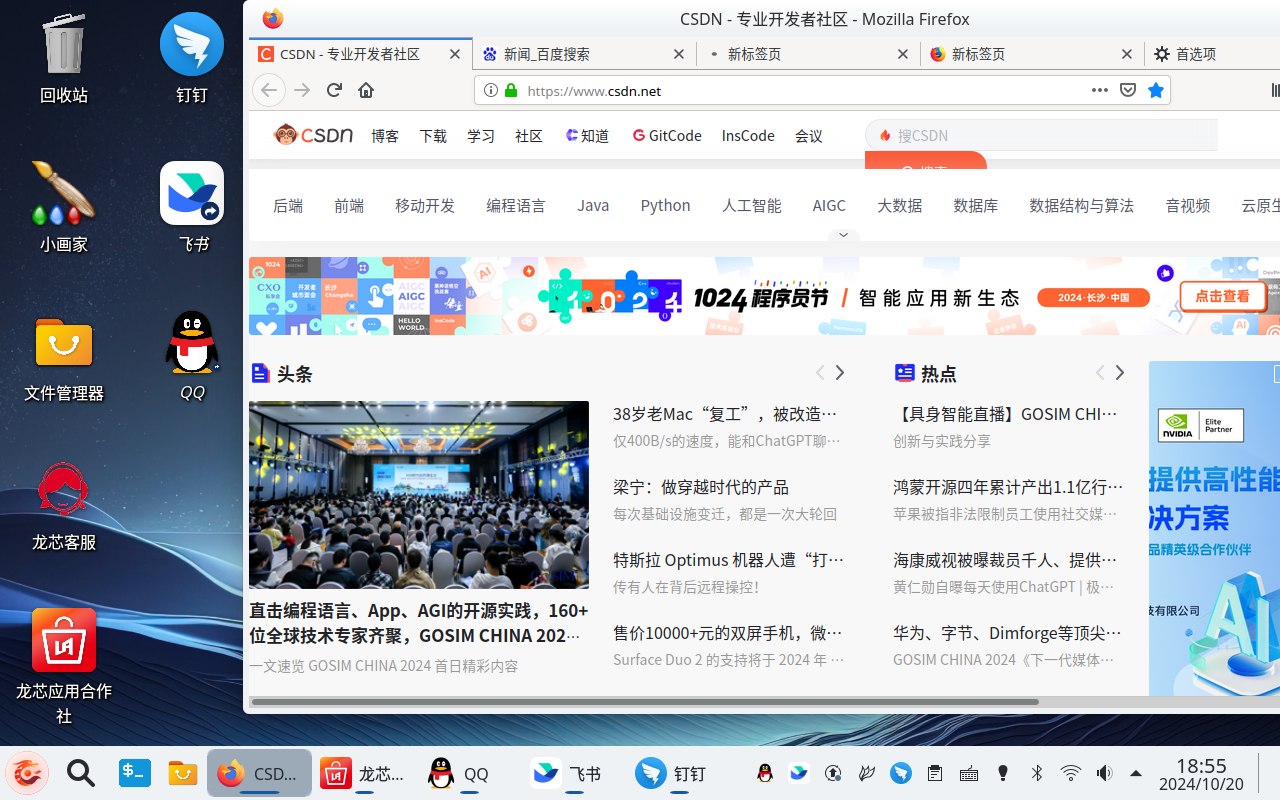Open the 特斯拉 Optimus 机器人 headline
The width and height of the screenshot is (1280, 800).
728,560
